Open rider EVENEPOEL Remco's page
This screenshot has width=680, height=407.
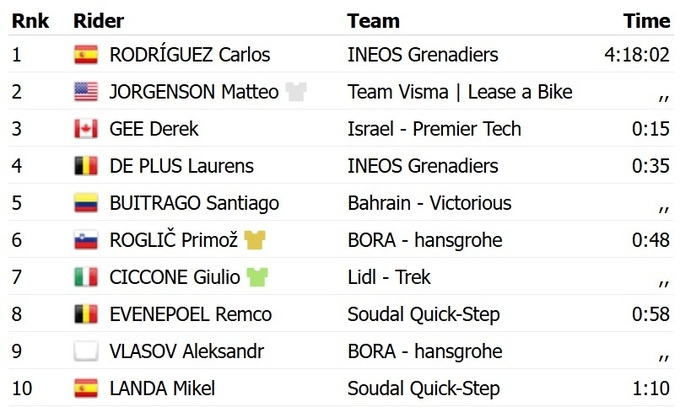pos(190,314)
